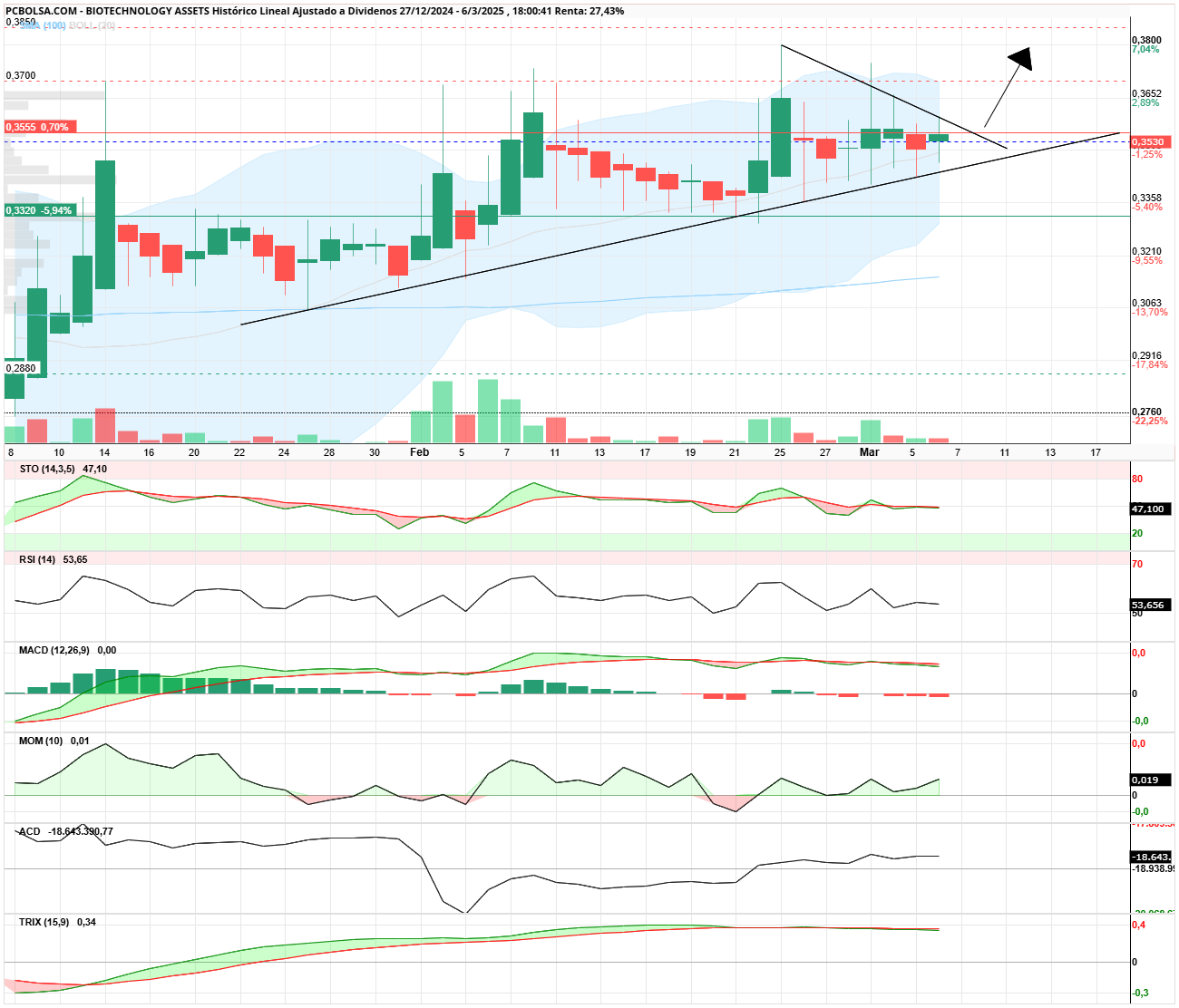
Task: Click the green '0,3320 -5,94%' price tag
Action: pyautogui.click(x=39, y=210)
